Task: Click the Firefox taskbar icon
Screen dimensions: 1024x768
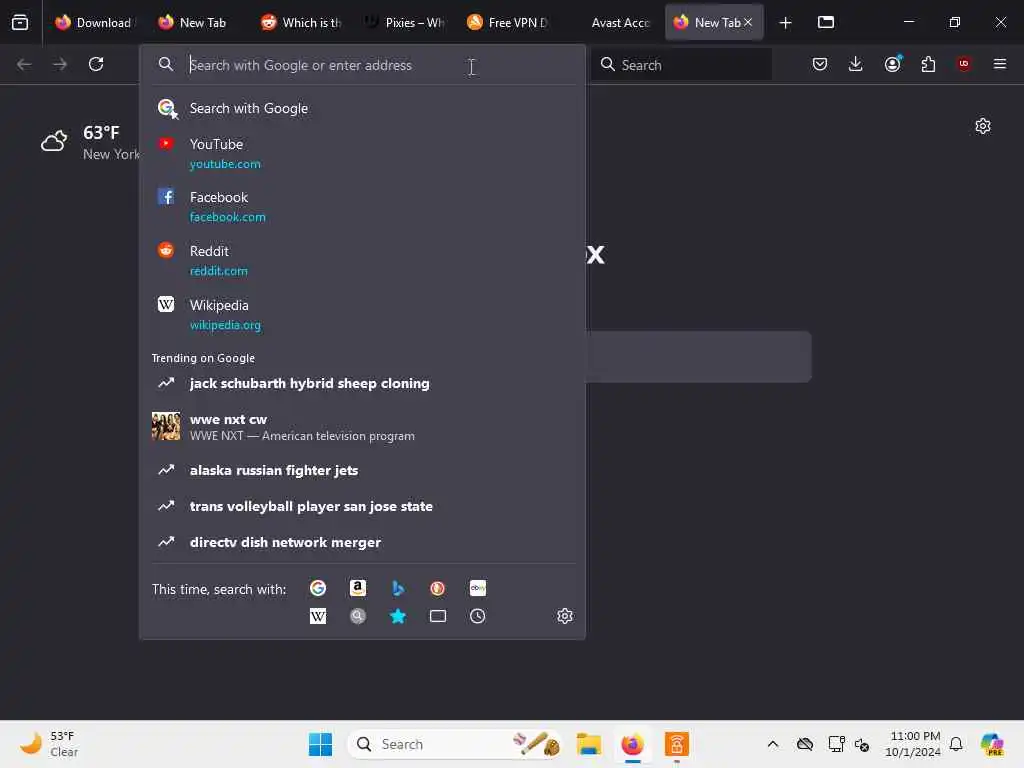Action: [x=632, y=744]
